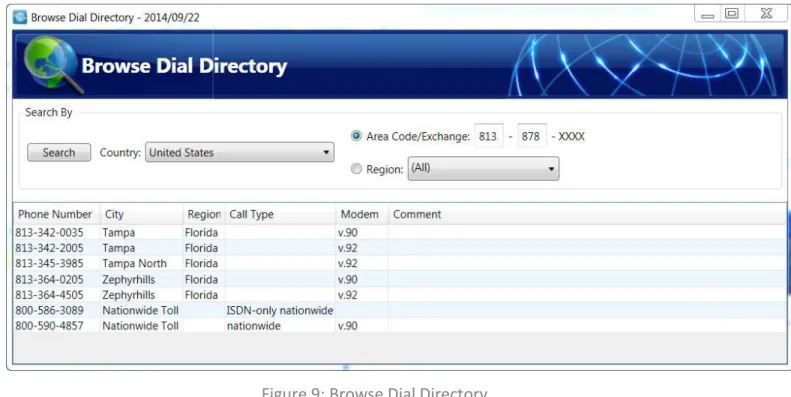Minimize the Browse Dial Directory window
Screen dimensions: 791x397
click(x=707, y=15)
